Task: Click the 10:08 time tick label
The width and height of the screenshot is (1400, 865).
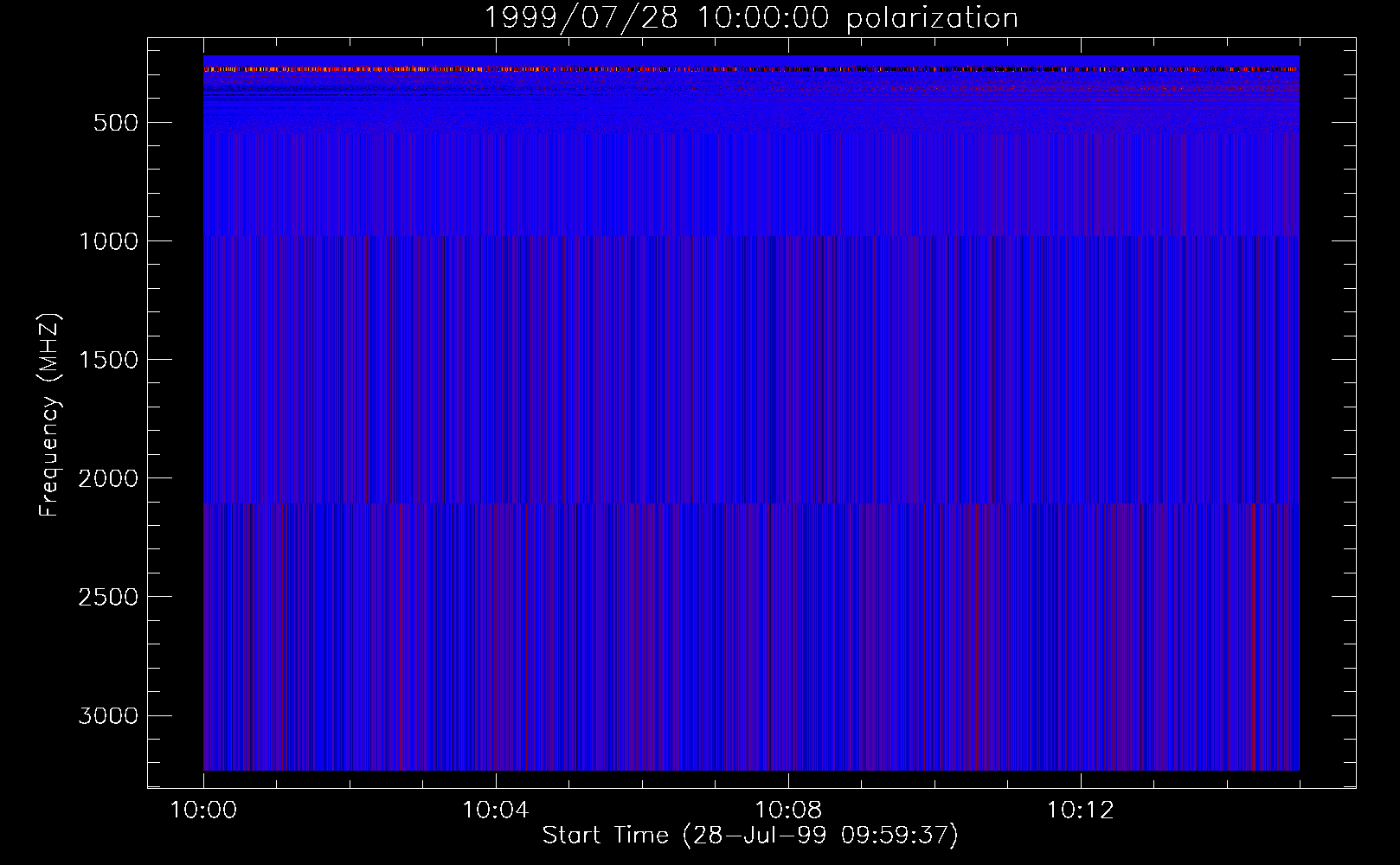Action: click(x=787, y=811)
